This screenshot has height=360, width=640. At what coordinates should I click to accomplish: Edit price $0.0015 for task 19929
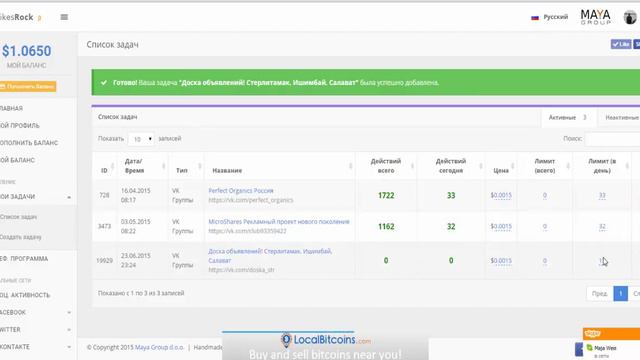[501, 261]
